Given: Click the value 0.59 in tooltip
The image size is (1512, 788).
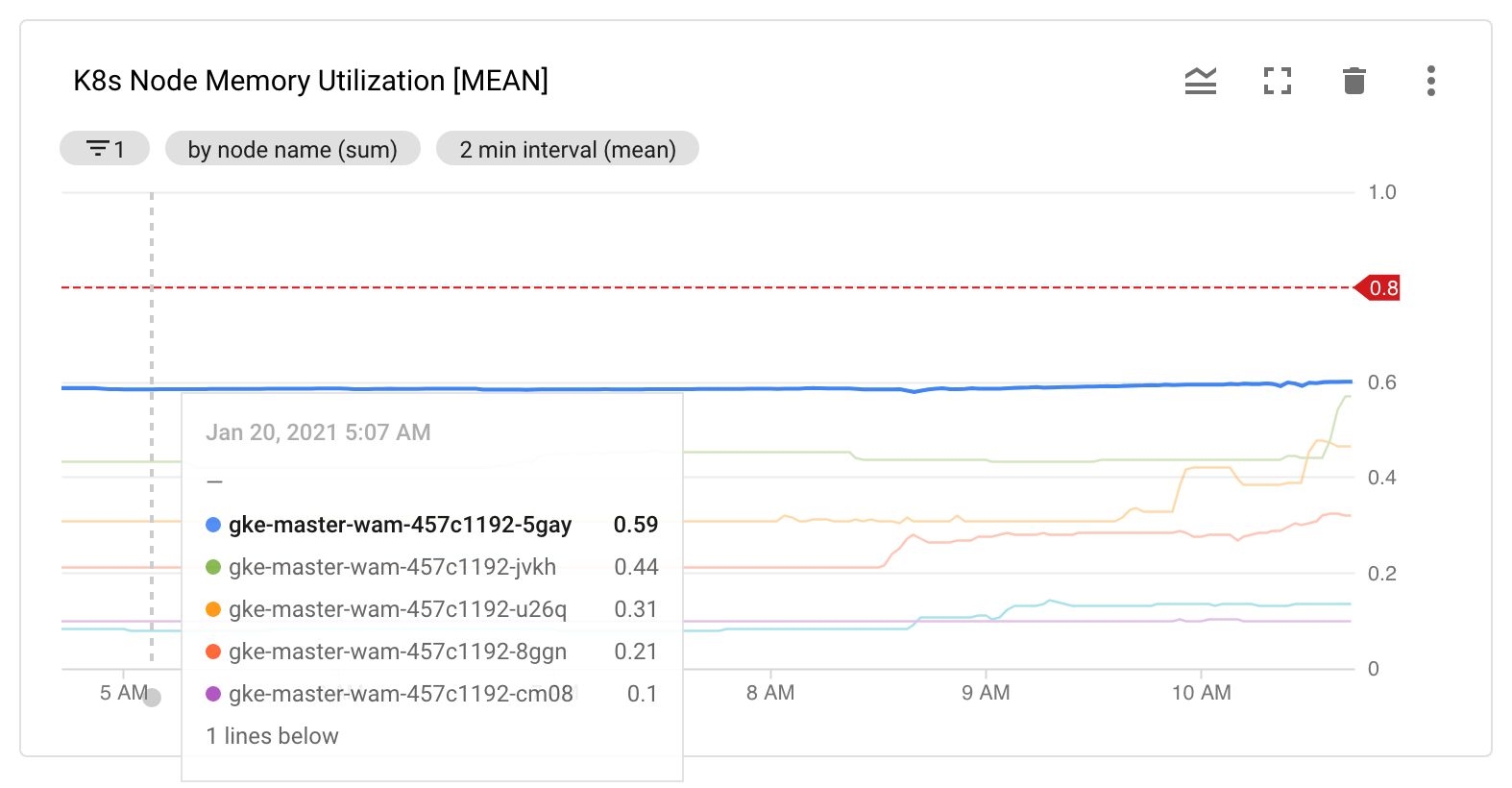Looking at the screenshot, I should (636, 525).
